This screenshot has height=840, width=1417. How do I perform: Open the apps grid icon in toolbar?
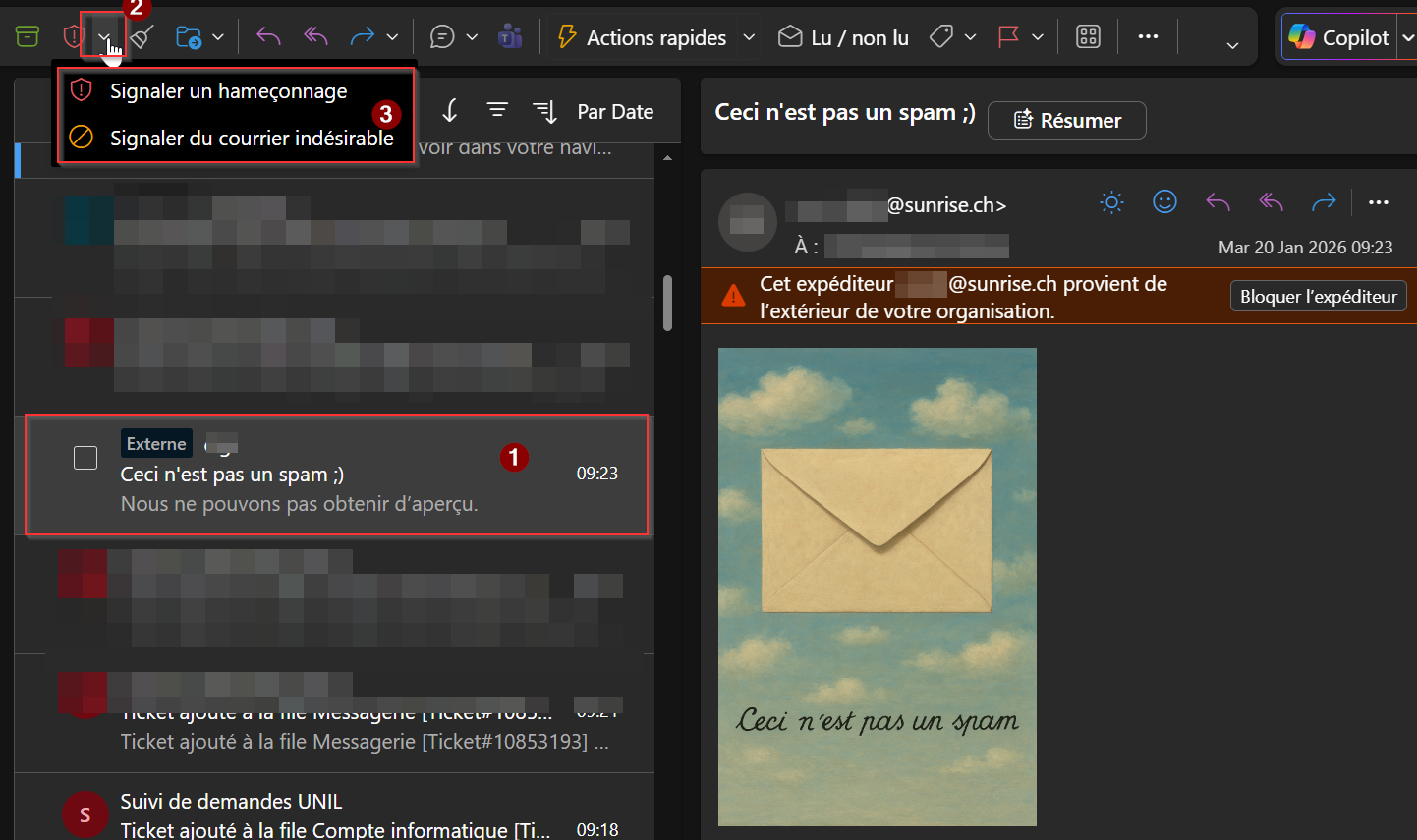[1087, 35]
